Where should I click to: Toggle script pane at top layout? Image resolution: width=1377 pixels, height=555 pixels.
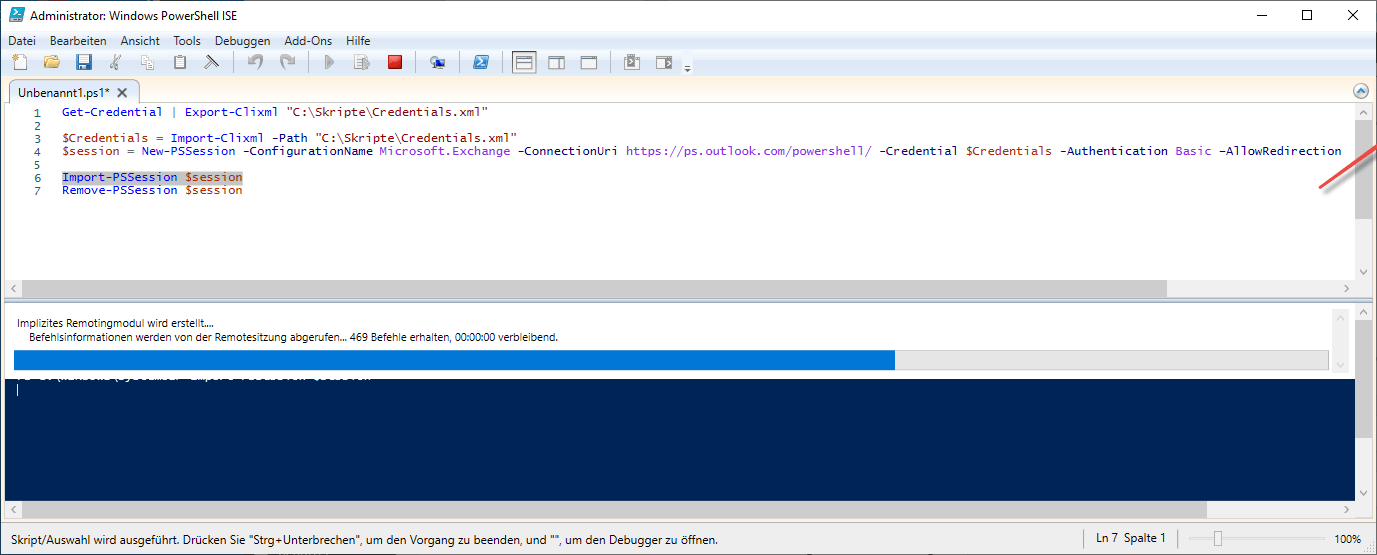pyautogui.click(x=524, y=63)
